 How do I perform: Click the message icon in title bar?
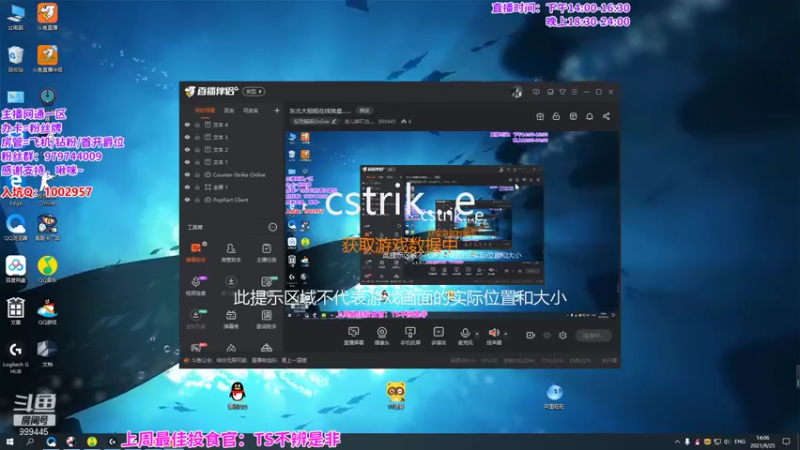point(536,92)
